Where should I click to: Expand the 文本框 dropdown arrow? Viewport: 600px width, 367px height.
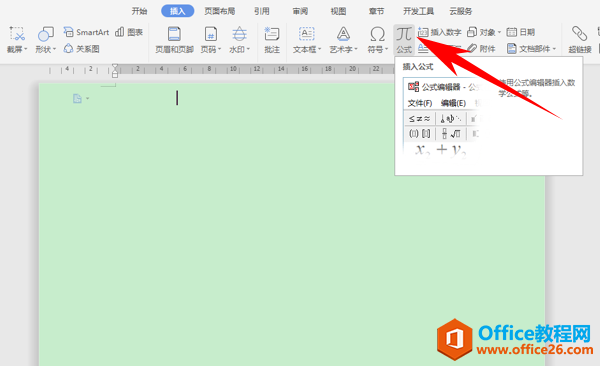(x=320, y=49)
